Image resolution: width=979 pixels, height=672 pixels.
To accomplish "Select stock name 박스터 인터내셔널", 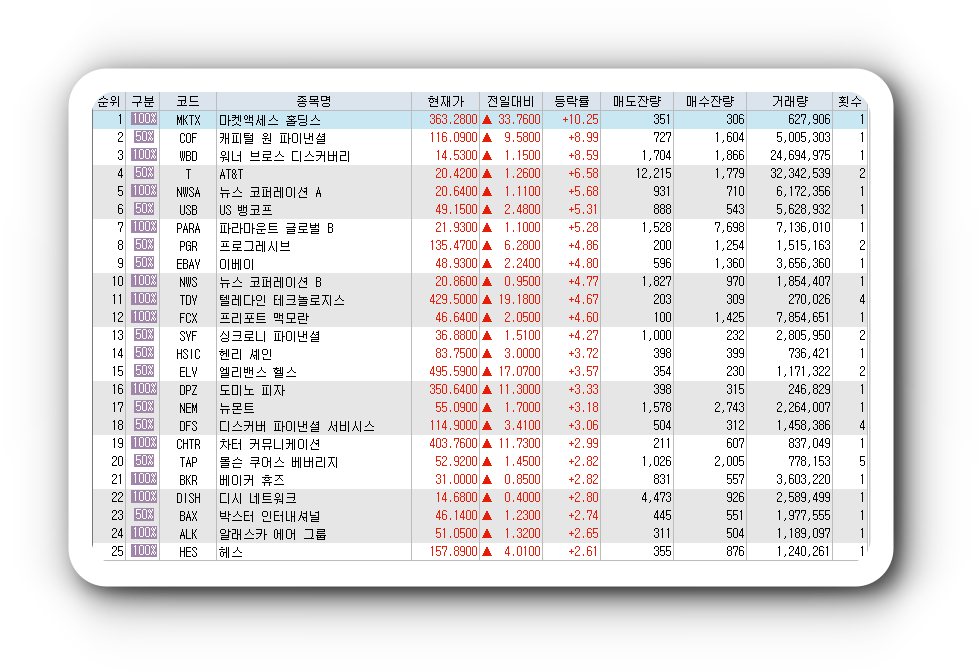I will click(269, 516).
